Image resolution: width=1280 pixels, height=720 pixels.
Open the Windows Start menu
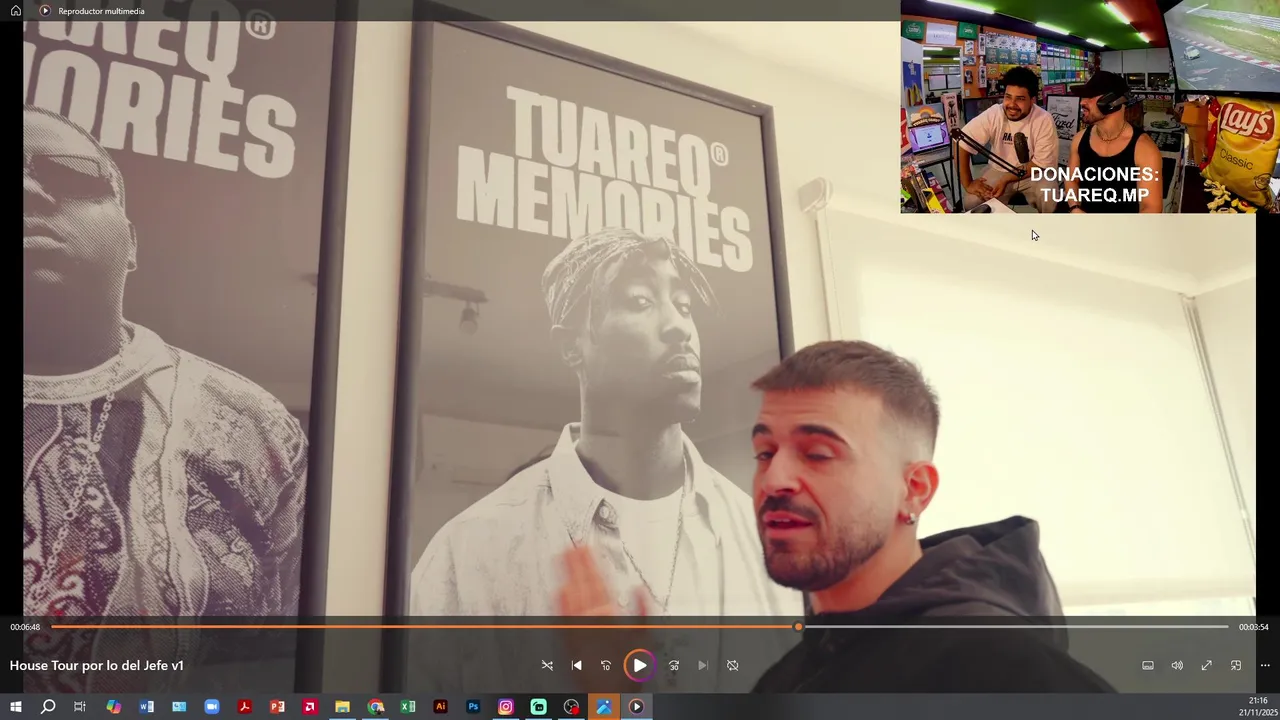[x=15, y=707]
